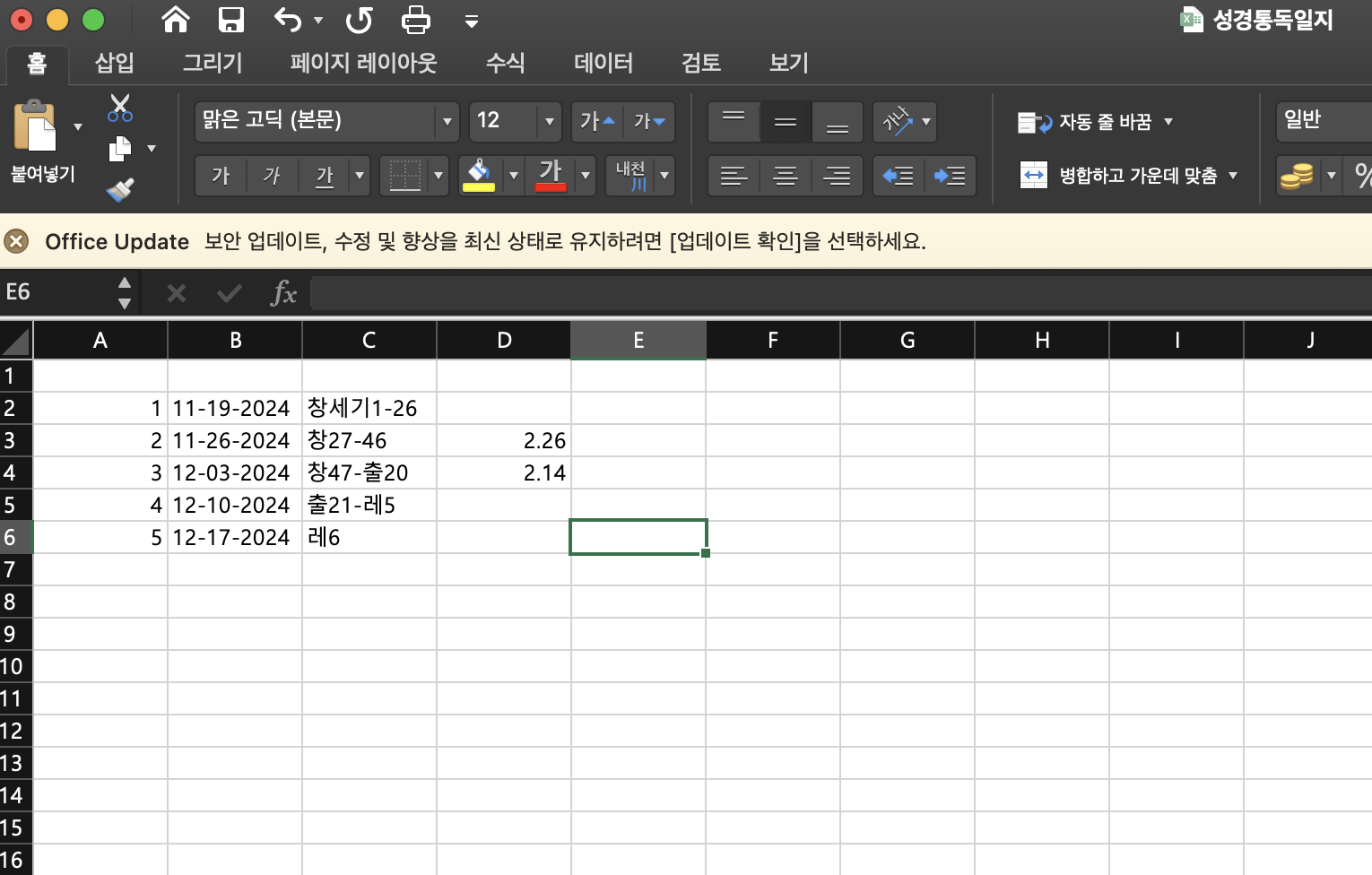Select cell with value 2.26
1372x875 pixels.
(504, 440)
